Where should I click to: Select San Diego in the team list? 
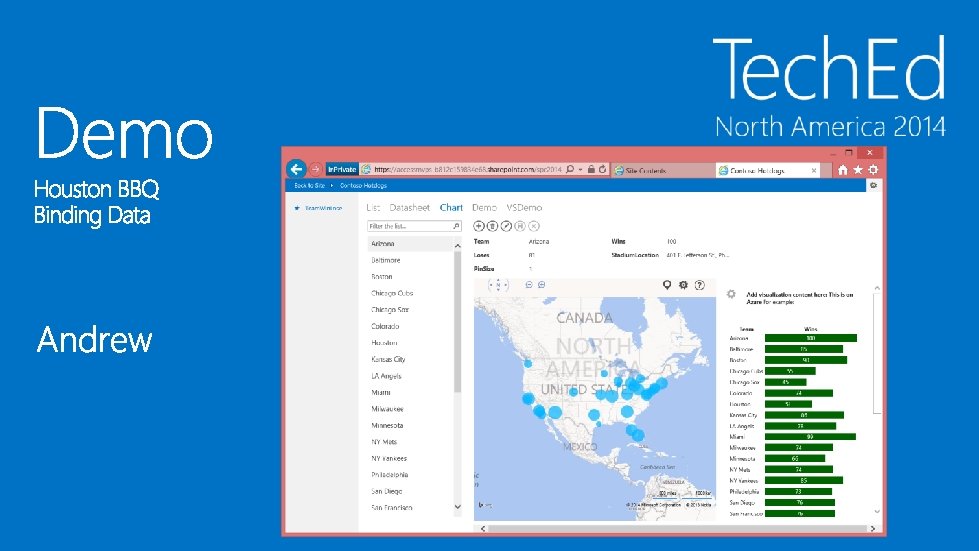pos(411,491)
